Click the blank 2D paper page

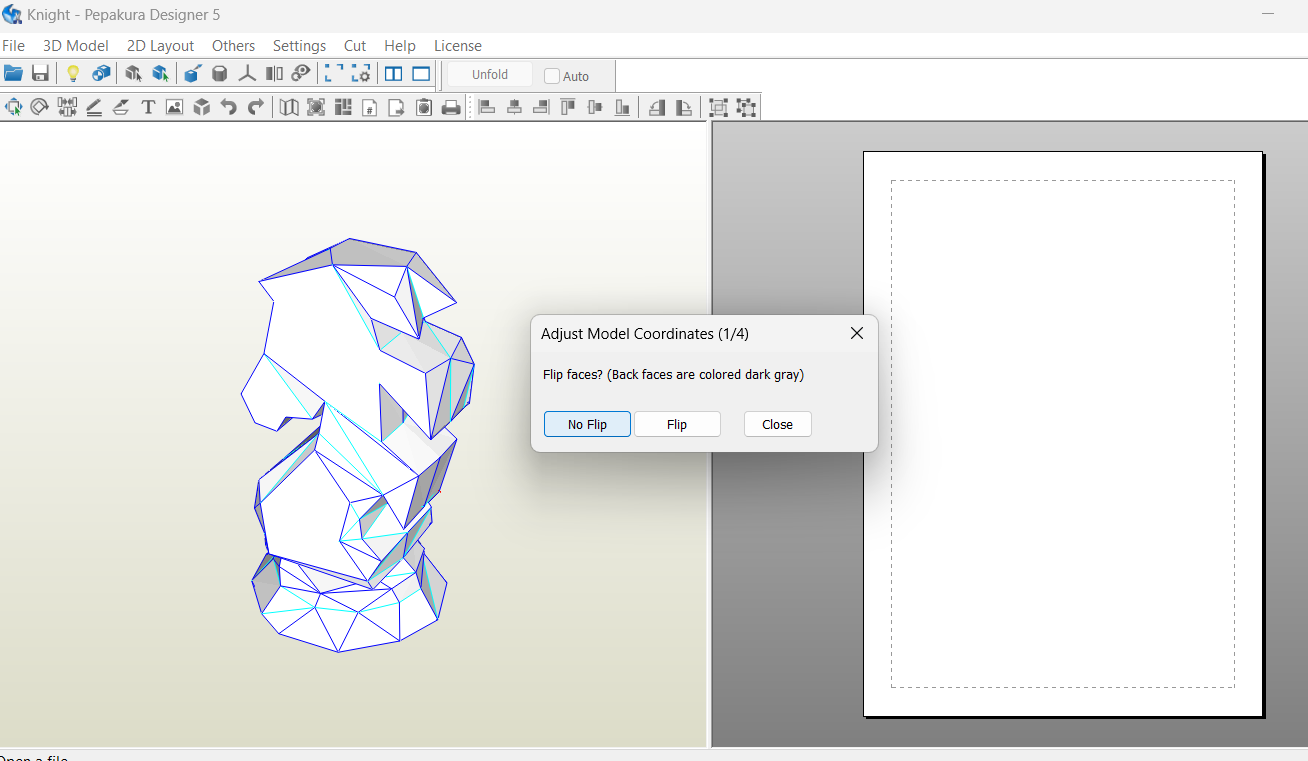(x=1062, y=433)
